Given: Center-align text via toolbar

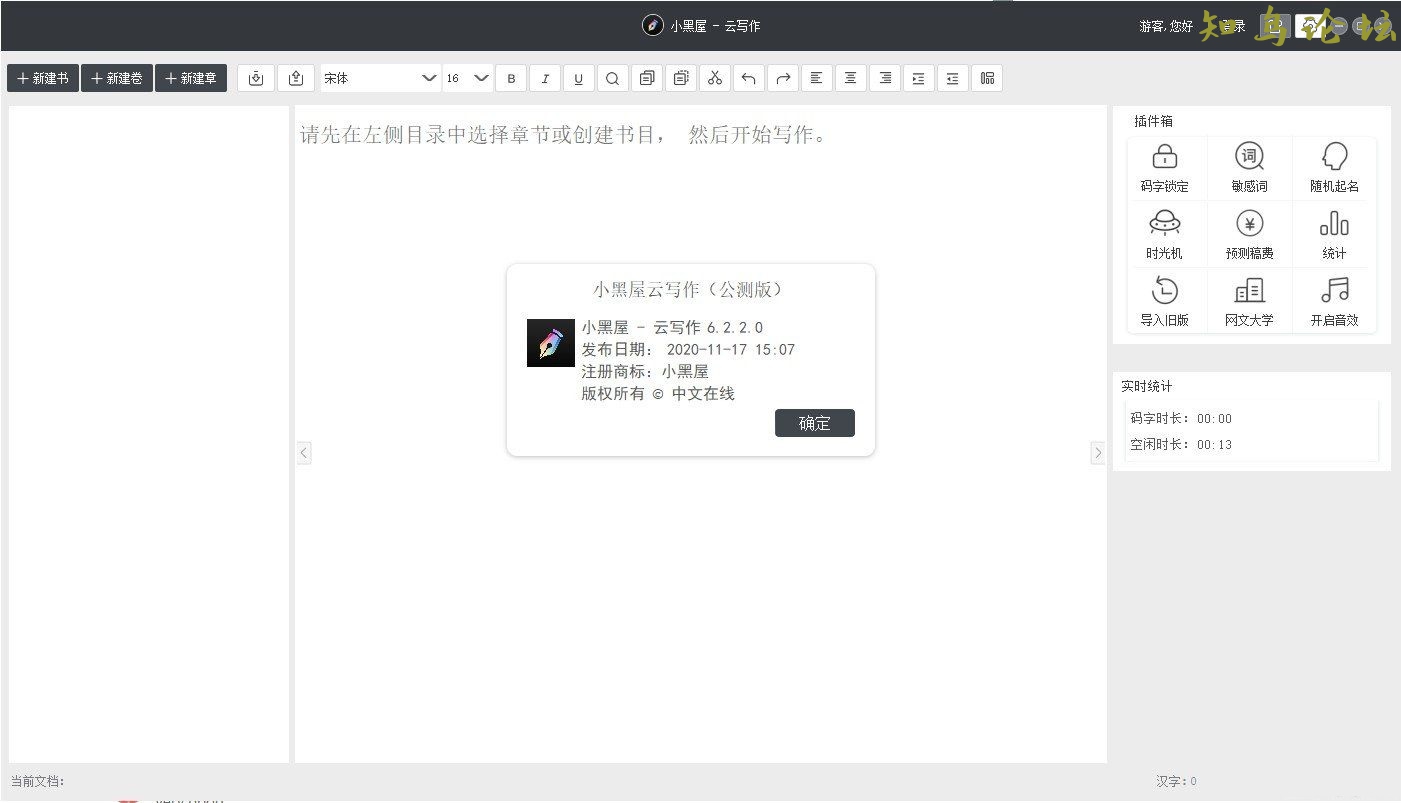Looking at the screenshot, I should [x=851, y=78].
